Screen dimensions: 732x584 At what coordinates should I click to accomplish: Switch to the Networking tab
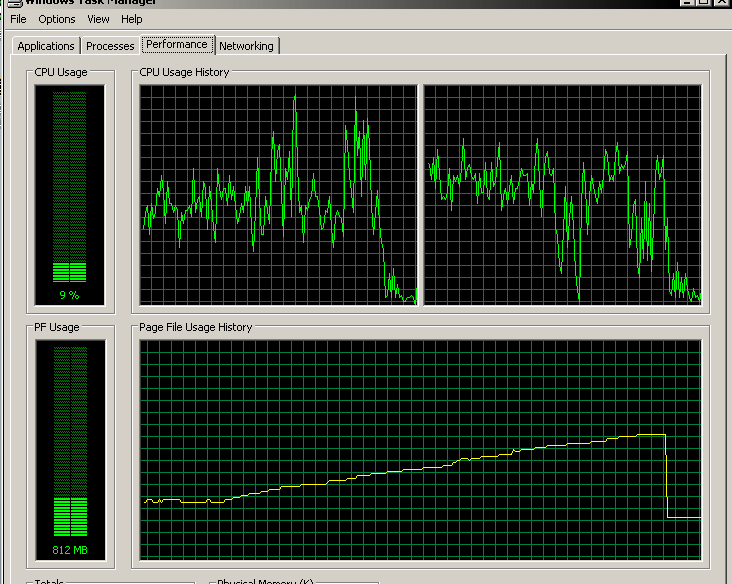[x=246, y=46]
